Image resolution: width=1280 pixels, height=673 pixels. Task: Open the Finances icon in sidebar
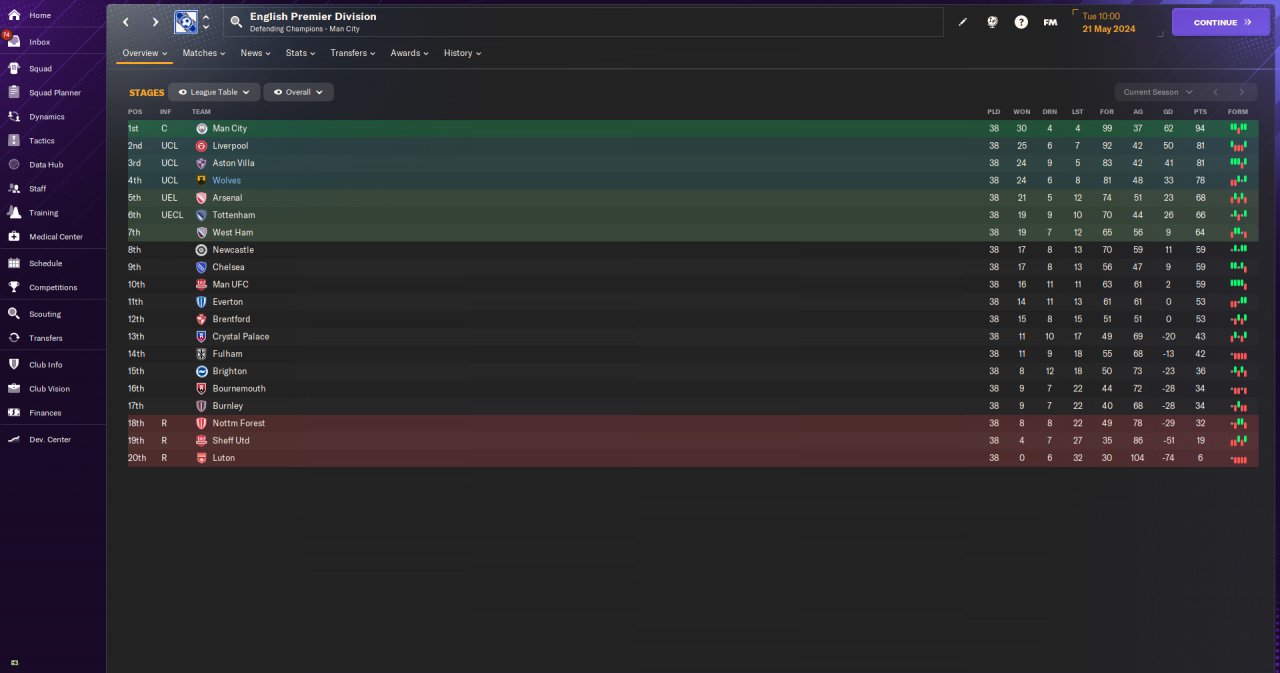(x=14, y=413)
